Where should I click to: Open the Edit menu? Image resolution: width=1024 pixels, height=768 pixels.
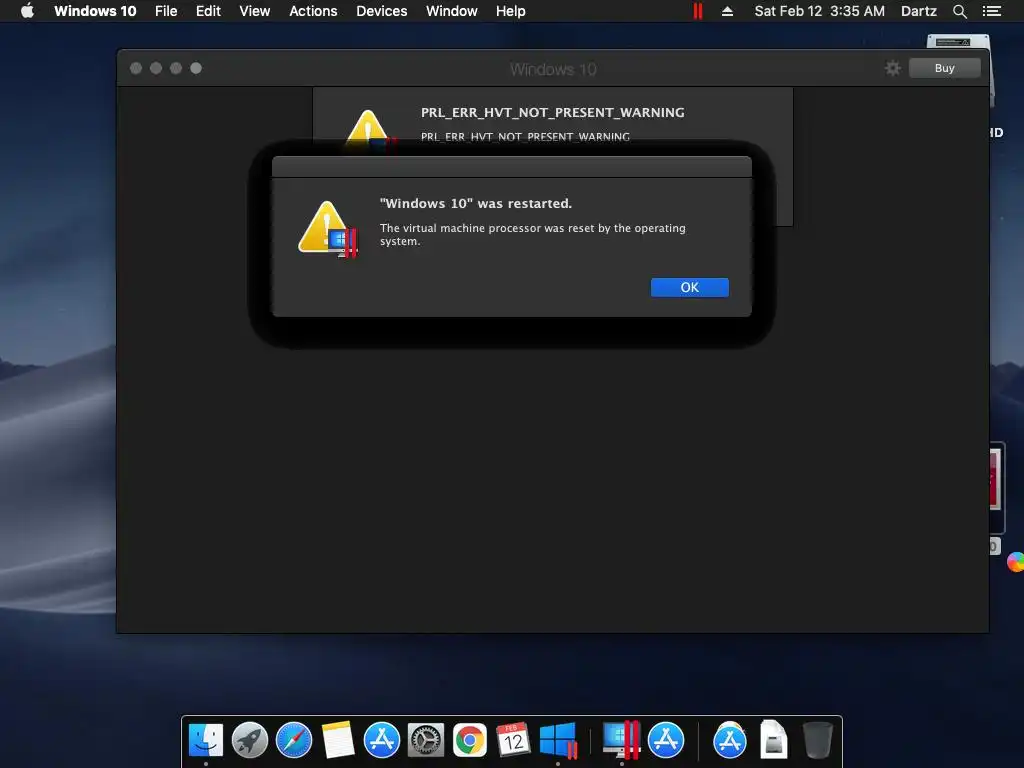tap(208, 11)
